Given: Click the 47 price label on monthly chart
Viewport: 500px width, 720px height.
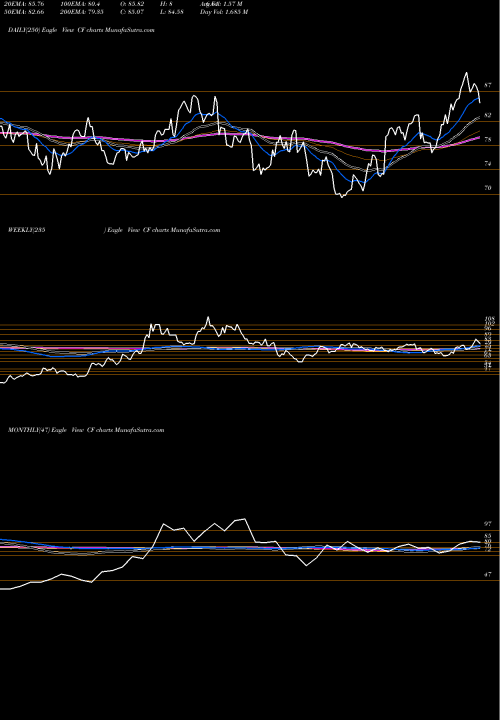Looking at the screenshot, I should (x=488, y=574).
